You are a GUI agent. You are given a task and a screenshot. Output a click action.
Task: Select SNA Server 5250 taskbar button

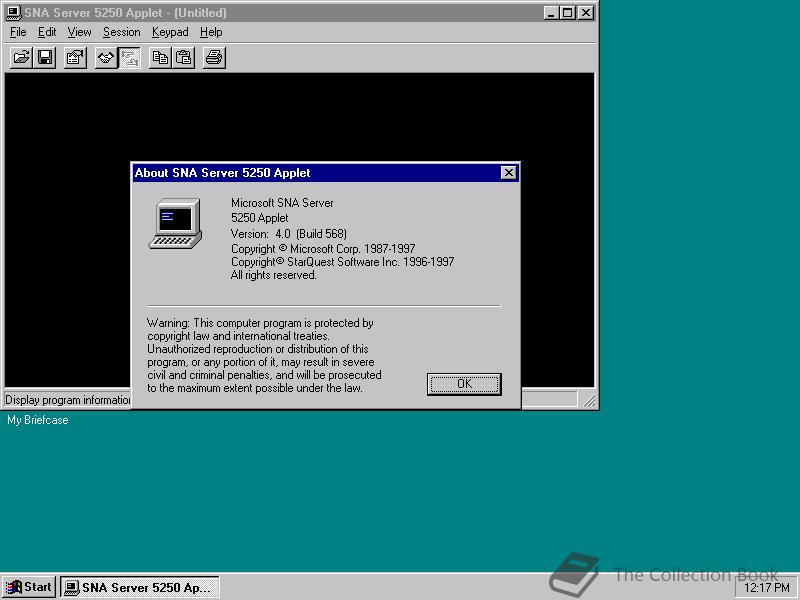(x=140, y=587)
